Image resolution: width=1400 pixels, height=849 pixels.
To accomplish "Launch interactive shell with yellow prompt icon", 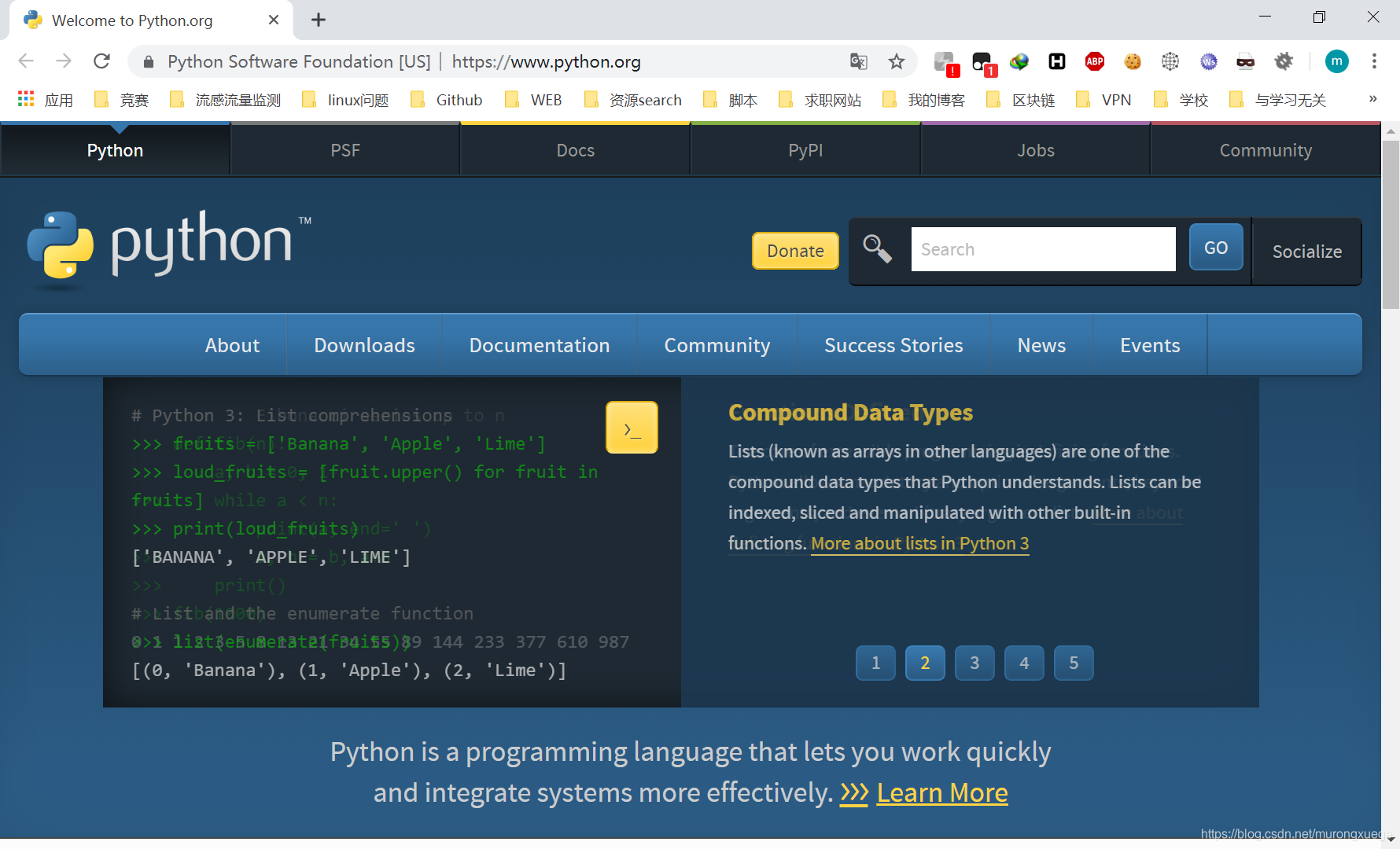I will pos(632,428).
